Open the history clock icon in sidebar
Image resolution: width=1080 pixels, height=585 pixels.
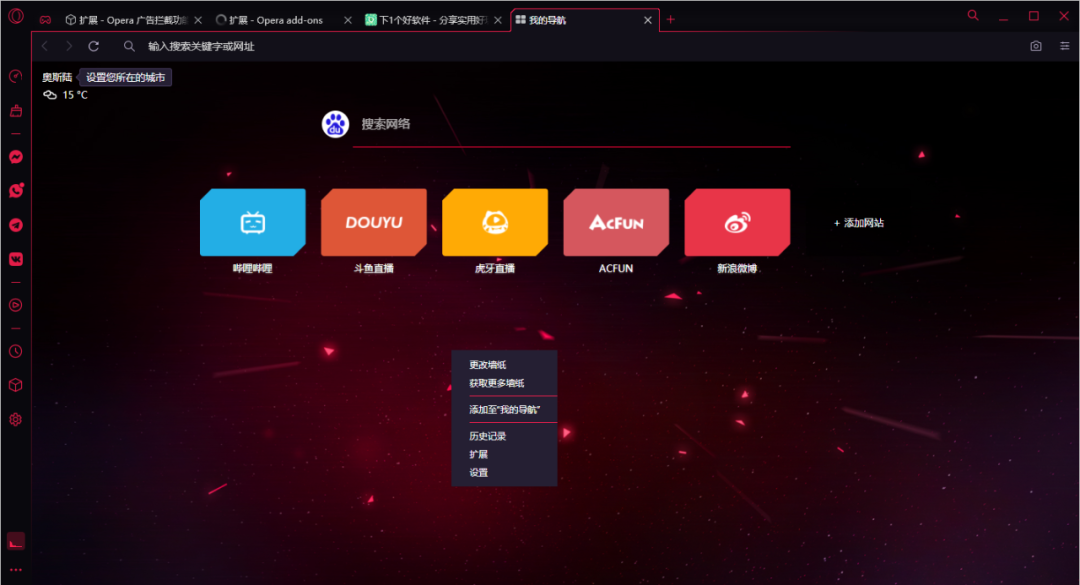(15, 351)
